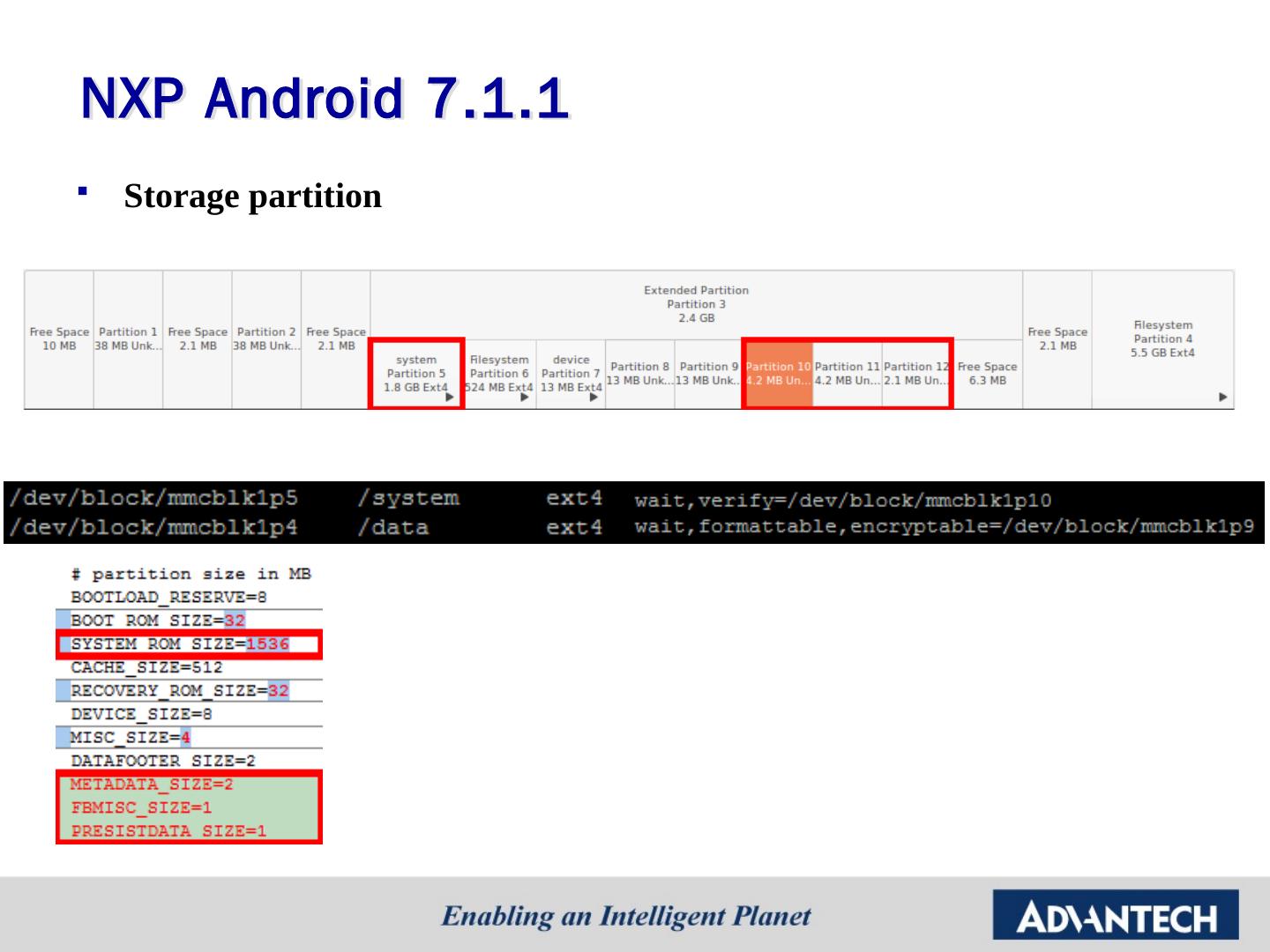Expand the Filesystem Partition 4 arrow
The height and width of the screenshot is (952, 1270).
coord(1222,398)
